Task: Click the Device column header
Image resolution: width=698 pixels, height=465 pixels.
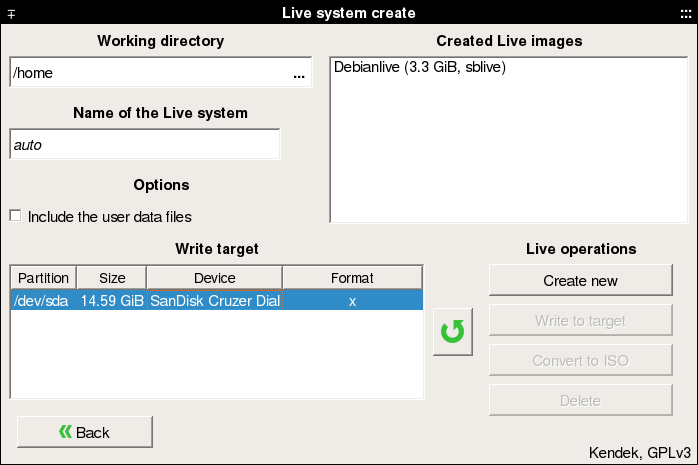Action: pos(214,278)
